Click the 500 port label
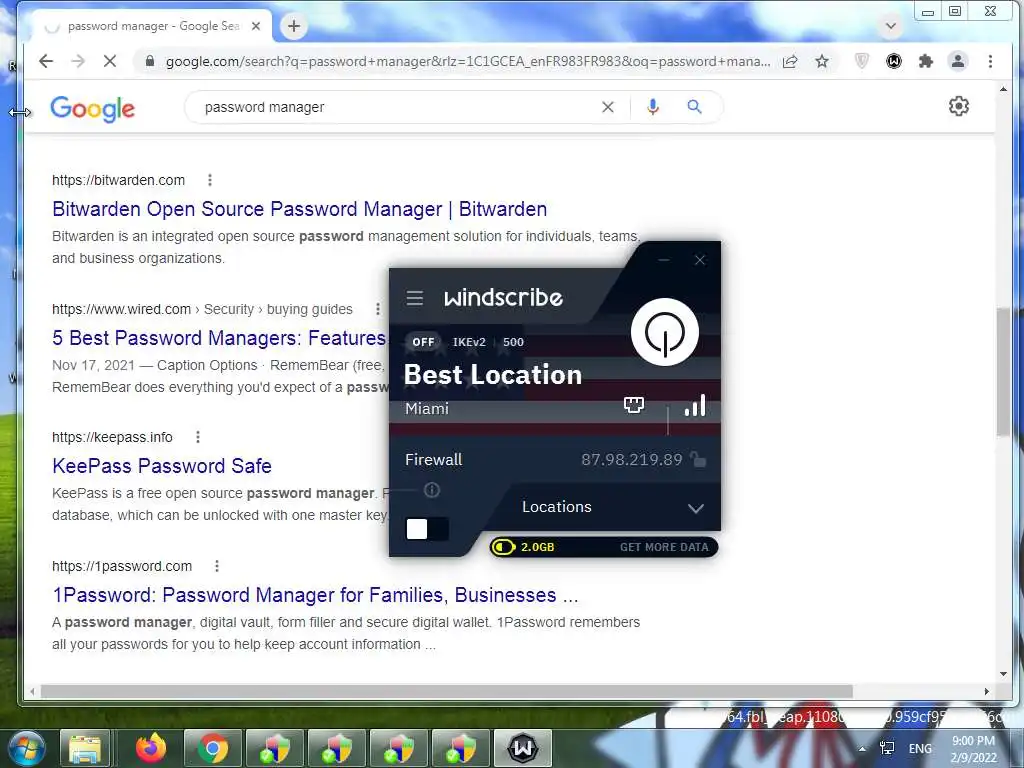1024x768 pixels. [513, 342]
